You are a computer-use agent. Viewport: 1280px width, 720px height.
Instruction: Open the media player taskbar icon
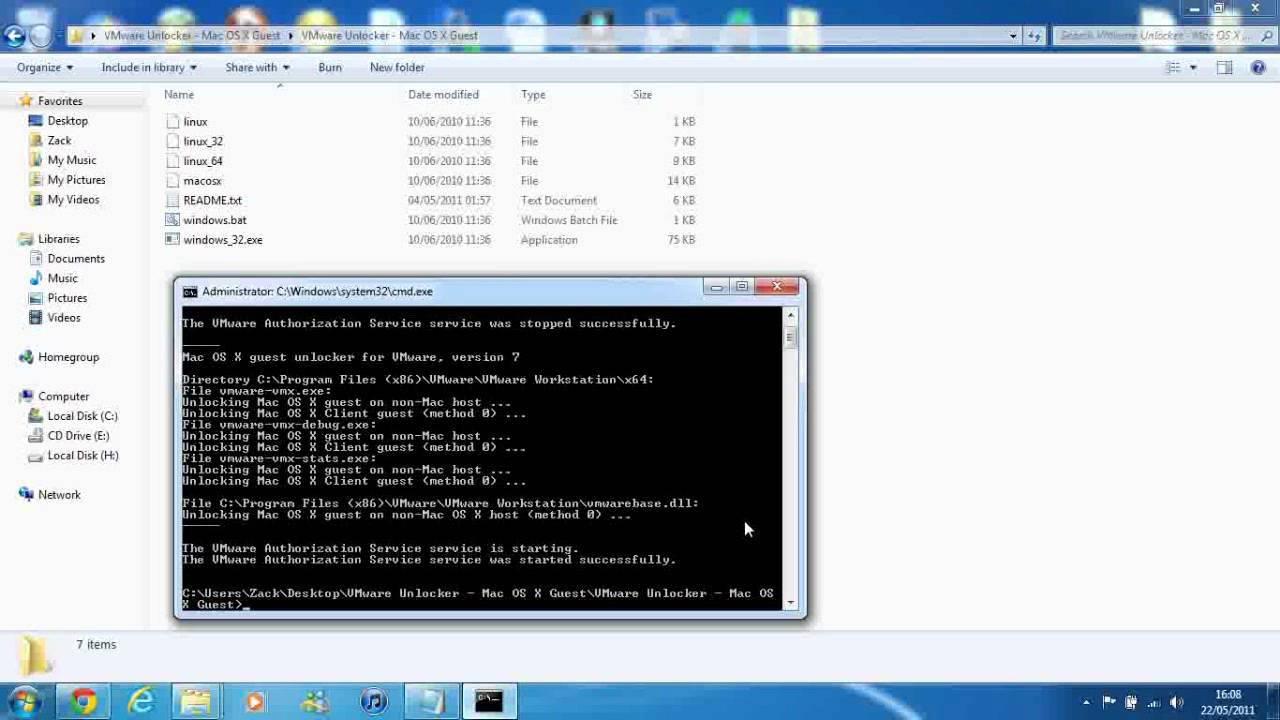[x=256, y=701]
